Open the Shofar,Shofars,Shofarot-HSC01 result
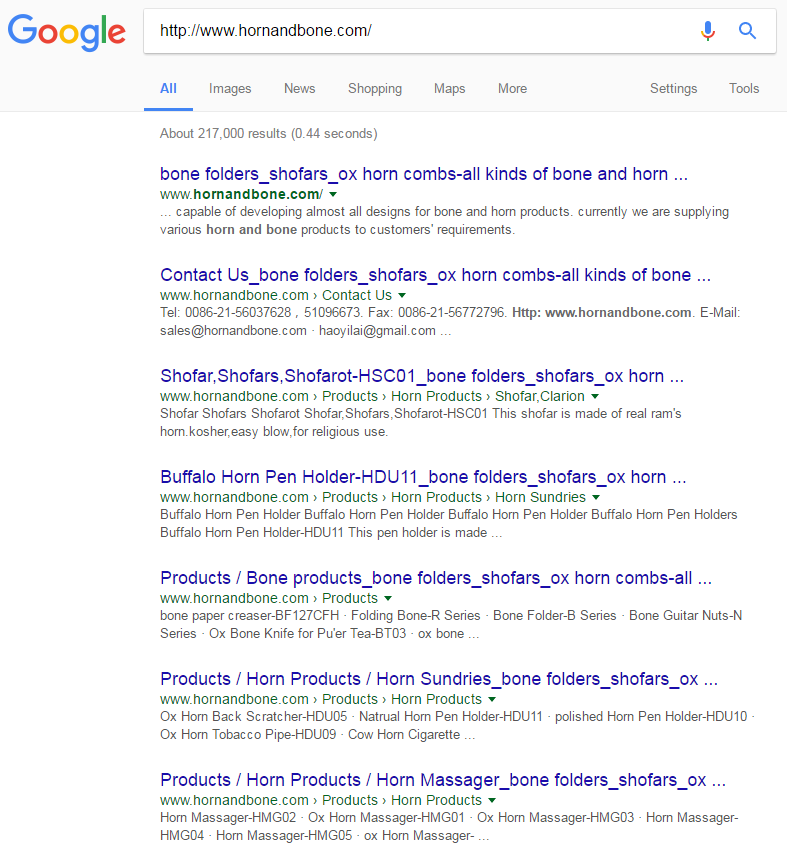Image resolution: width=787 pixels, height=855 pixels. tap(422, 376)
